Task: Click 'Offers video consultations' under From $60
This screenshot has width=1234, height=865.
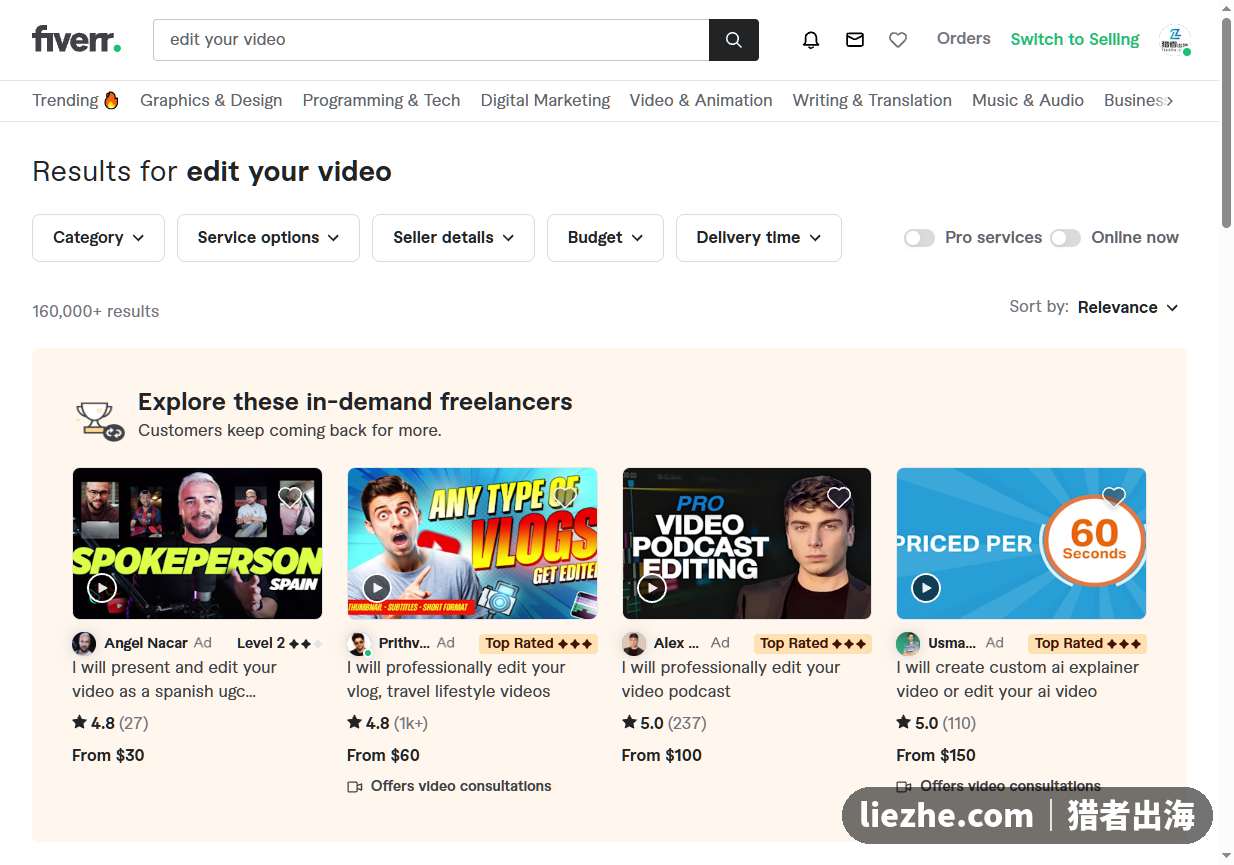Action: coord(461,786)
